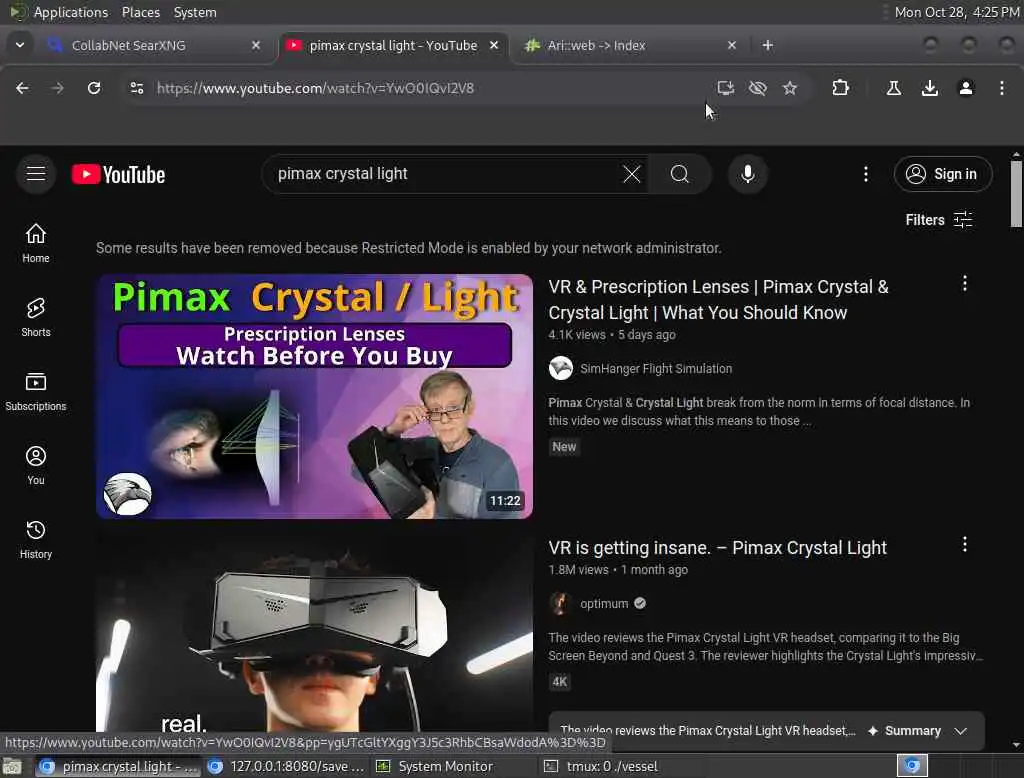This screenshot has width=1024, height=778.
Task: Click the address bar URL
Action: point(315,88)
